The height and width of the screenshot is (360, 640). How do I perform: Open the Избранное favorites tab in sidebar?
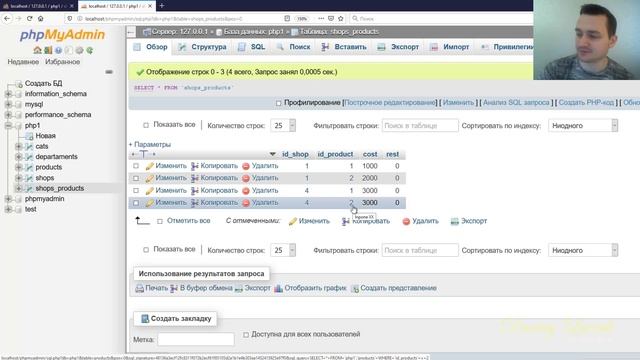pos(62,62)
